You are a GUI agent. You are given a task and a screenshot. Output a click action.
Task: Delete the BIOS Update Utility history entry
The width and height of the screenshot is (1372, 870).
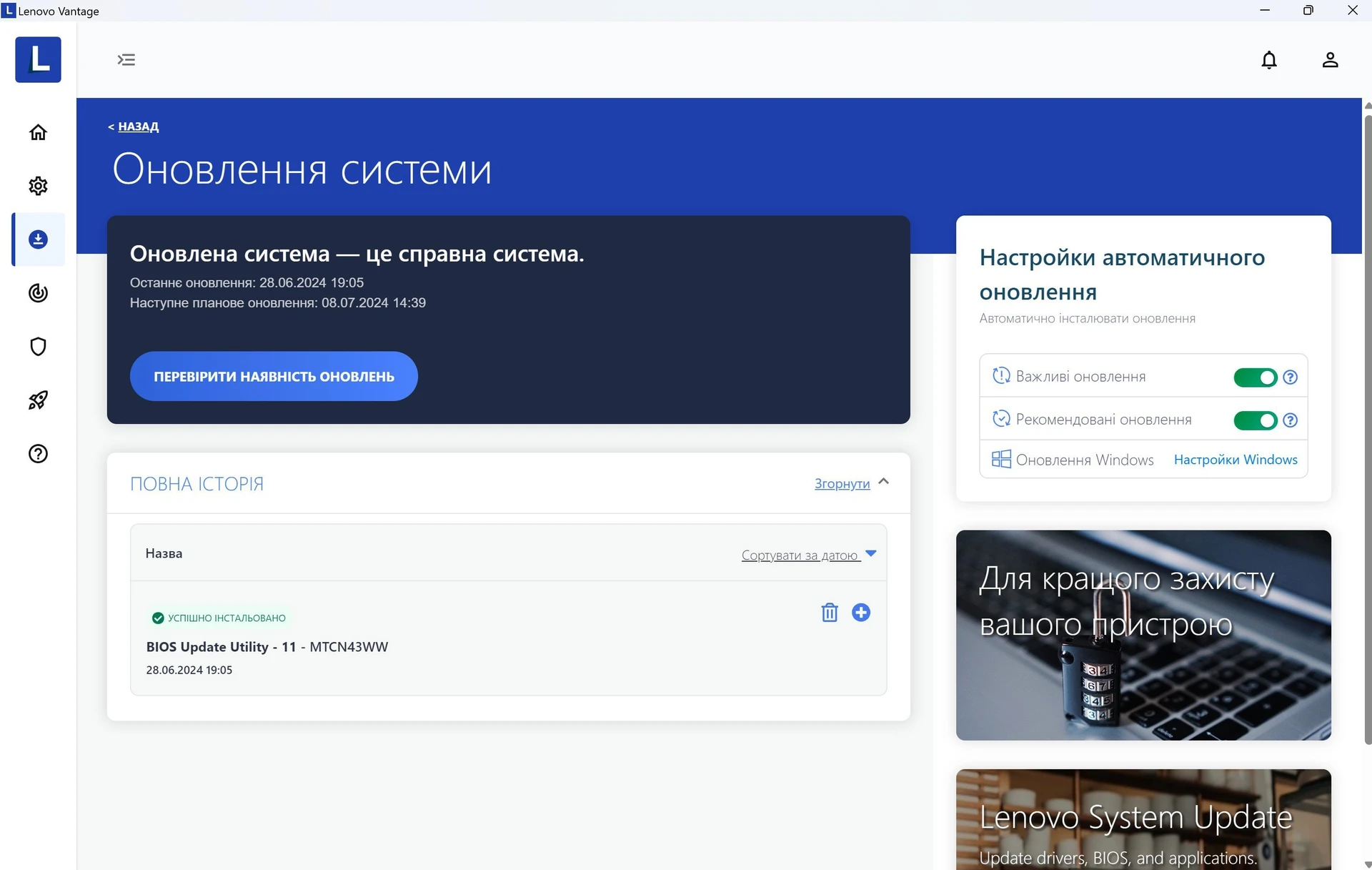[x=830, y=613]
